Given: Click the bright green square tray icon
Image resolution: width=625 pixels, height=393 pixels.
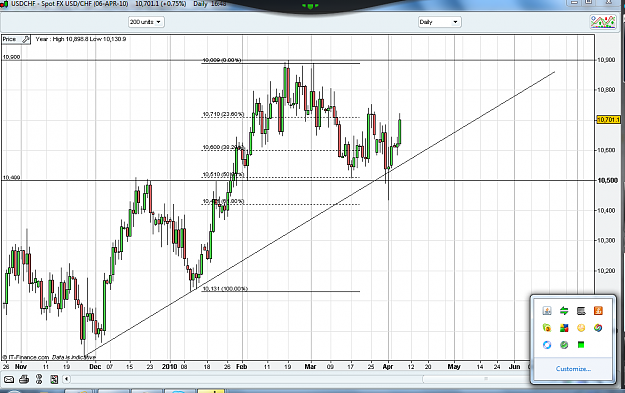Looking at the screenshot, I should [581, 345].
